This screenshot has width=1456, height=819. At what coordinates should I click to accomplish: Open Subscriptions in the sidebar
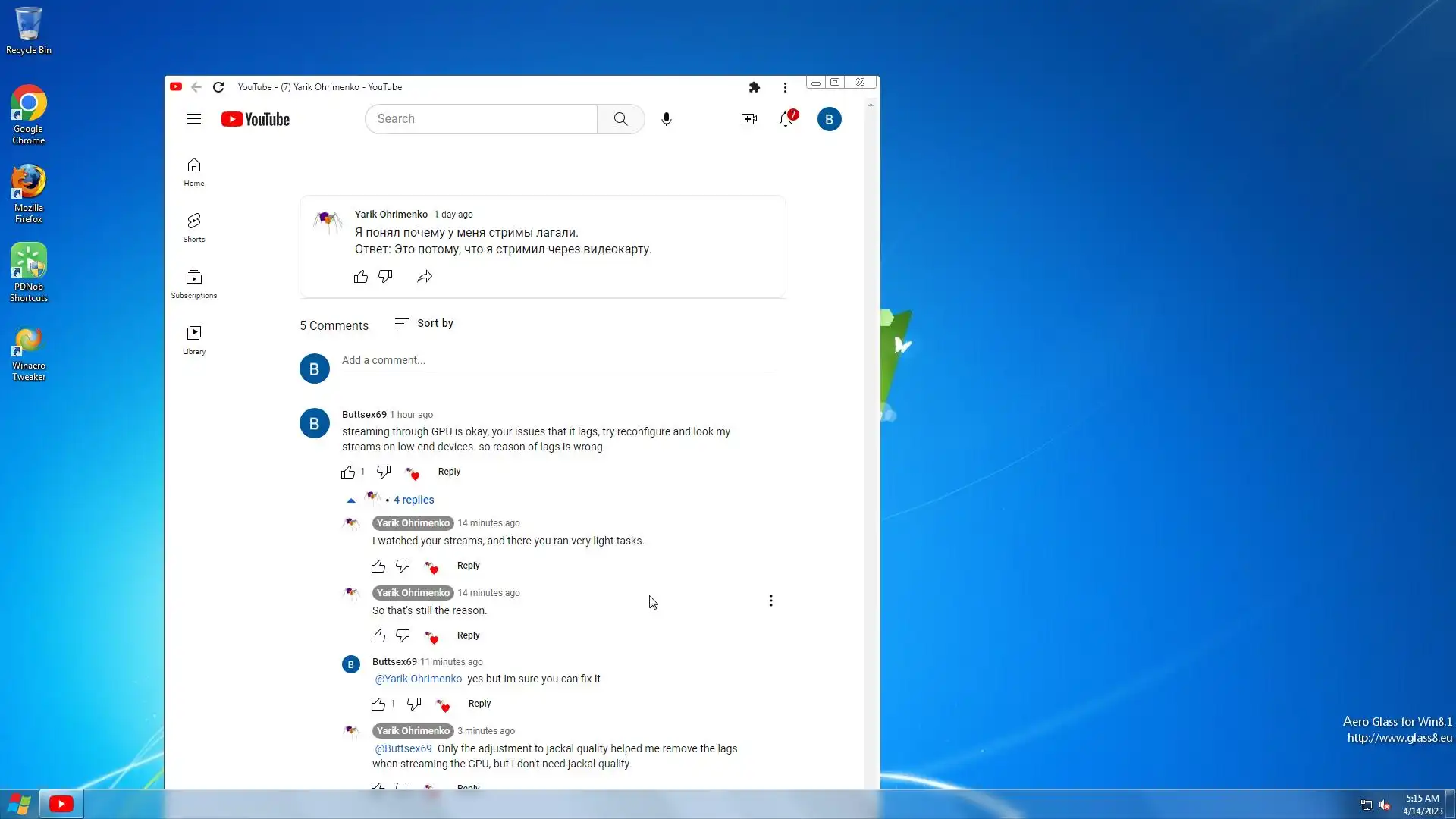pos(194,283)
